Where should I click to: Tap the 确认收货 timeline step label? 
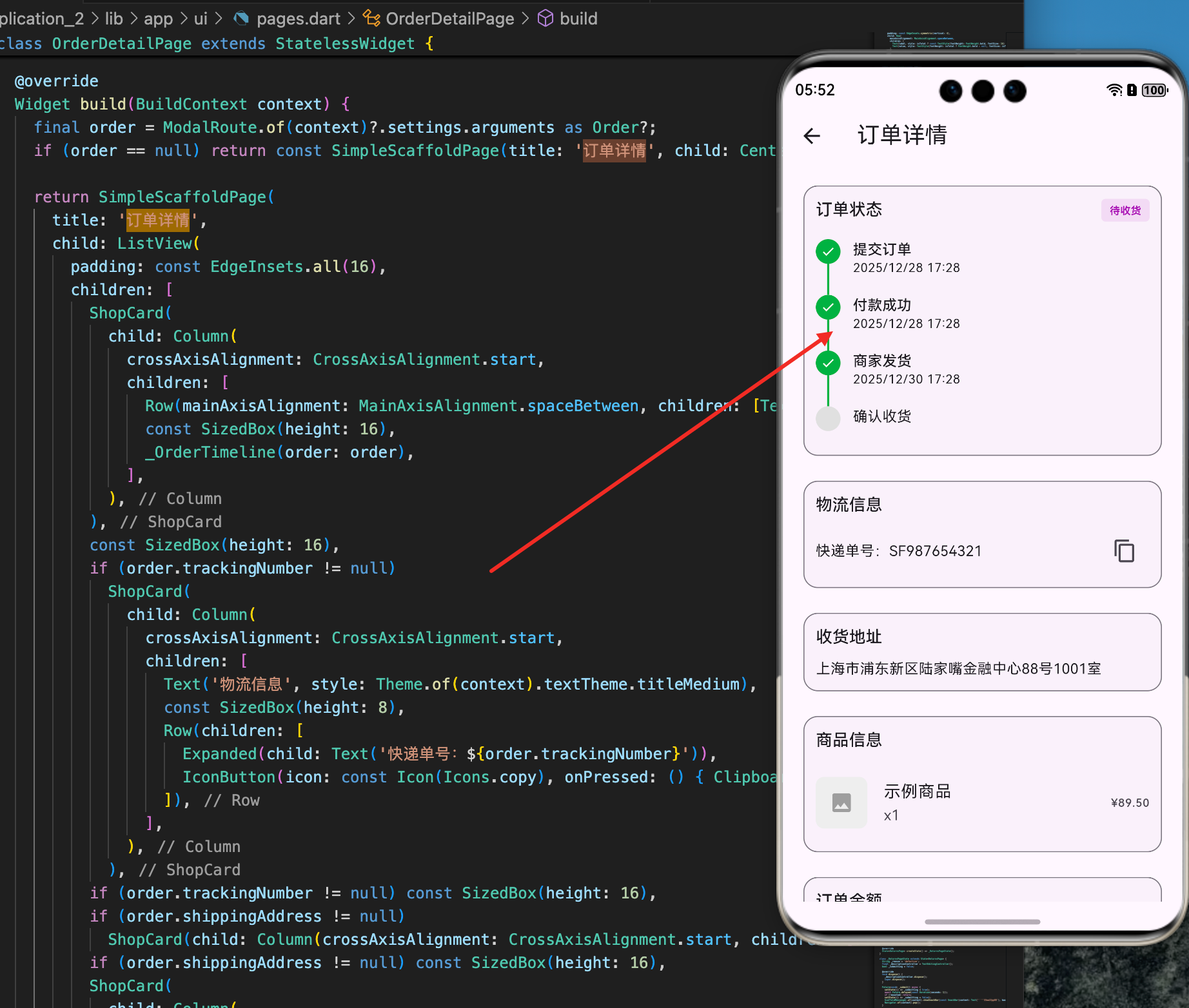click(x=882, y=416)
